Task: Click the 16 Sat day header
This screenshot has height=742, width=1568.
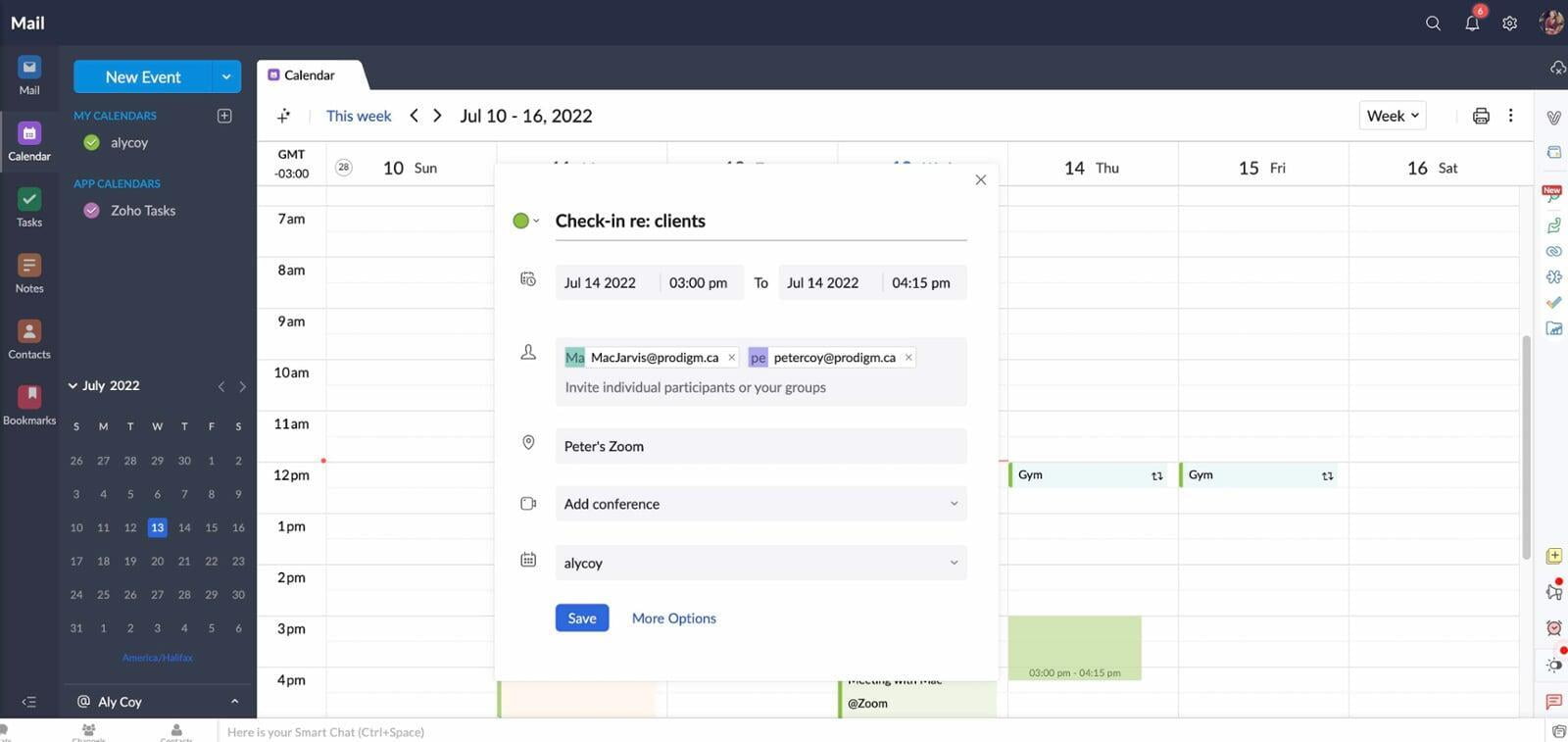Action: click(1433, 168)
